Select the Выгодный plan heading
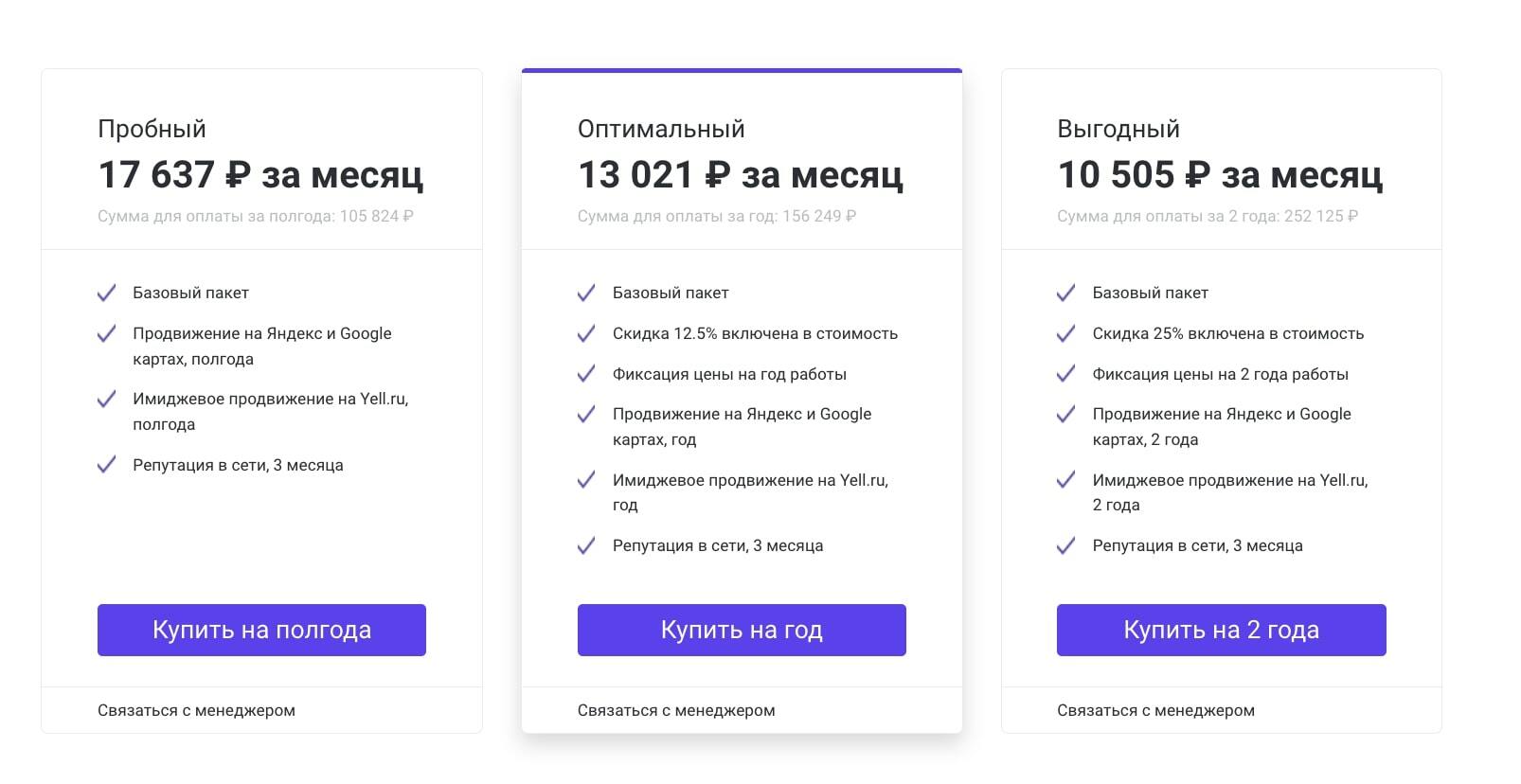Image resolution: width=1521 pixels, height=784 pixels. coord(1118,129)
